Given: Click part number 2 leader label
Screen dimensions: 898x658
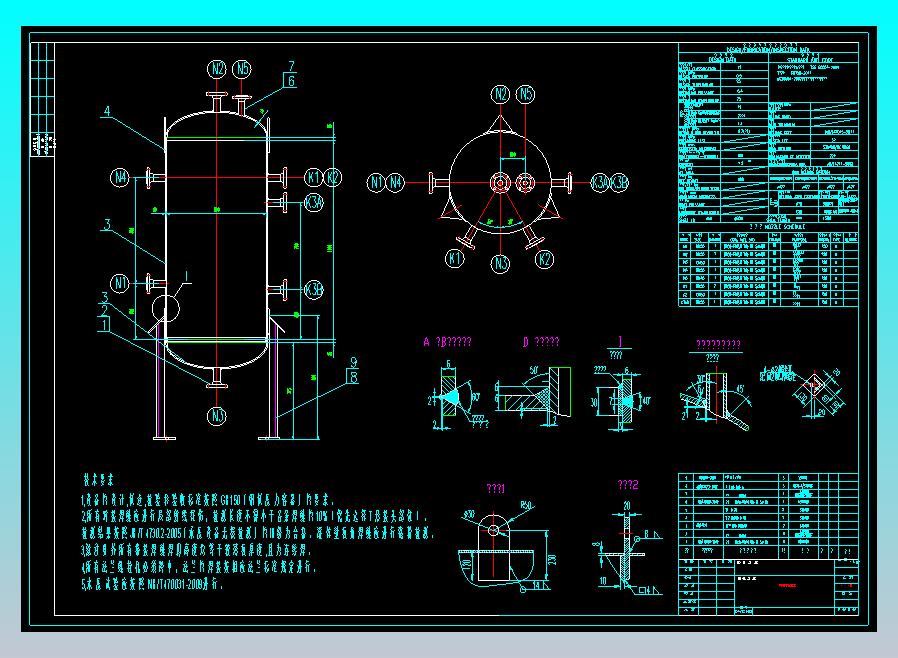Looking at the screenshot, I should [x=104, y=311].
